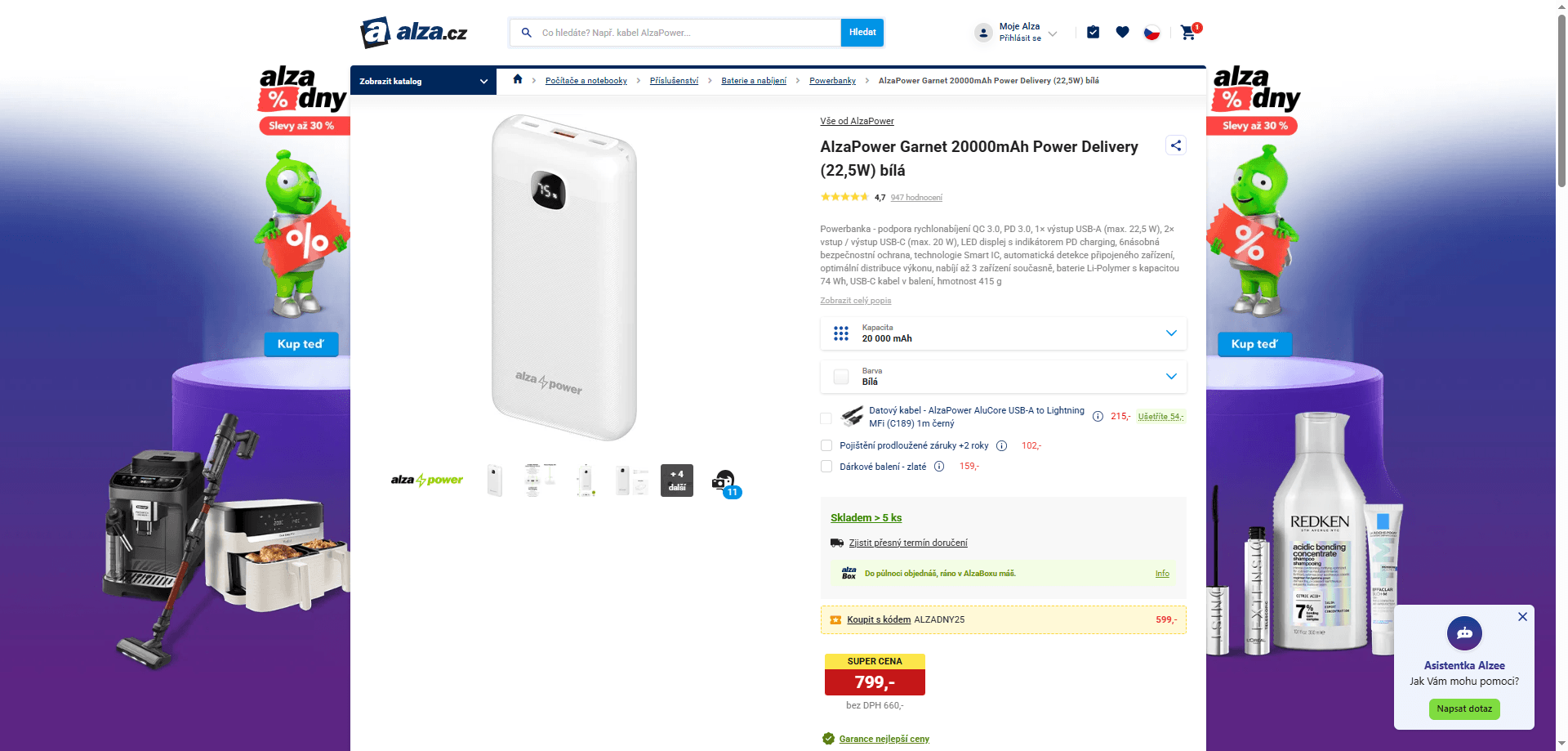Select the white Bílá color swatch
This screenshot has width=1568, height=751.
point(840,377)
